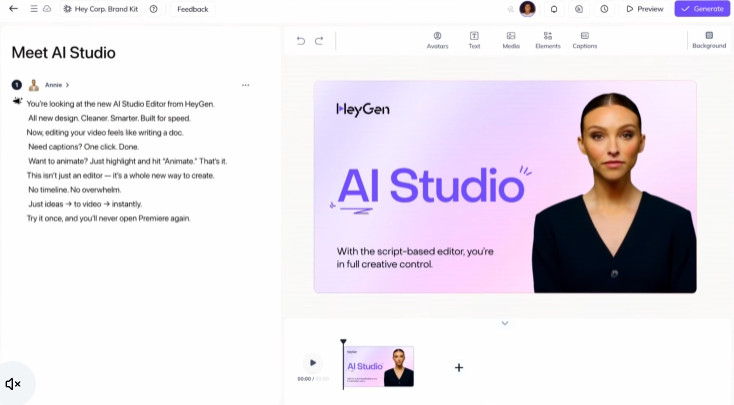This screenshot has width=734, height=405.
Task: Select the AI Studio scene thumbnail
Action: click(379, 366)
